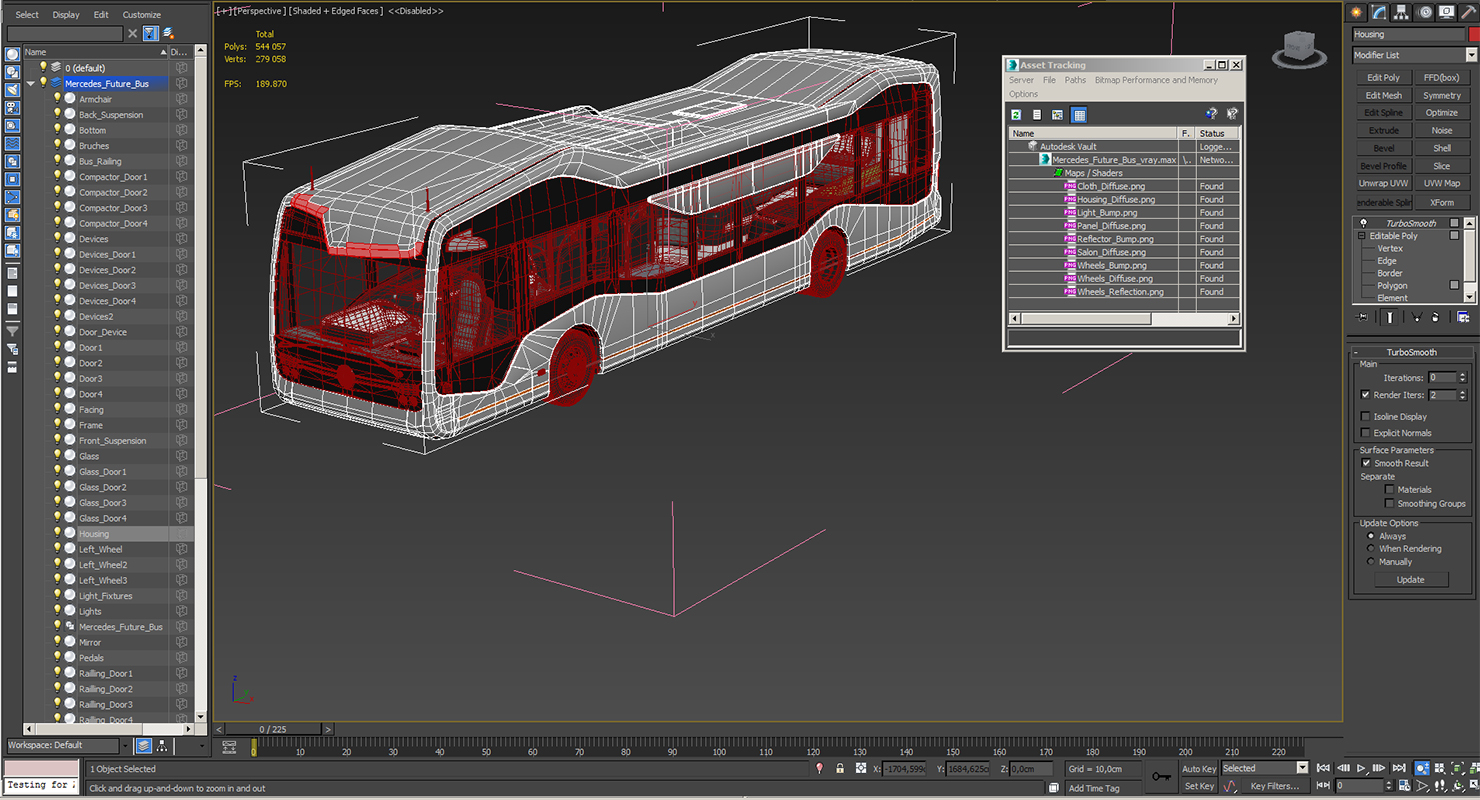1480x800 pixels.
Task: Toggle the geometry display filter icon
Action: point(12,55)
